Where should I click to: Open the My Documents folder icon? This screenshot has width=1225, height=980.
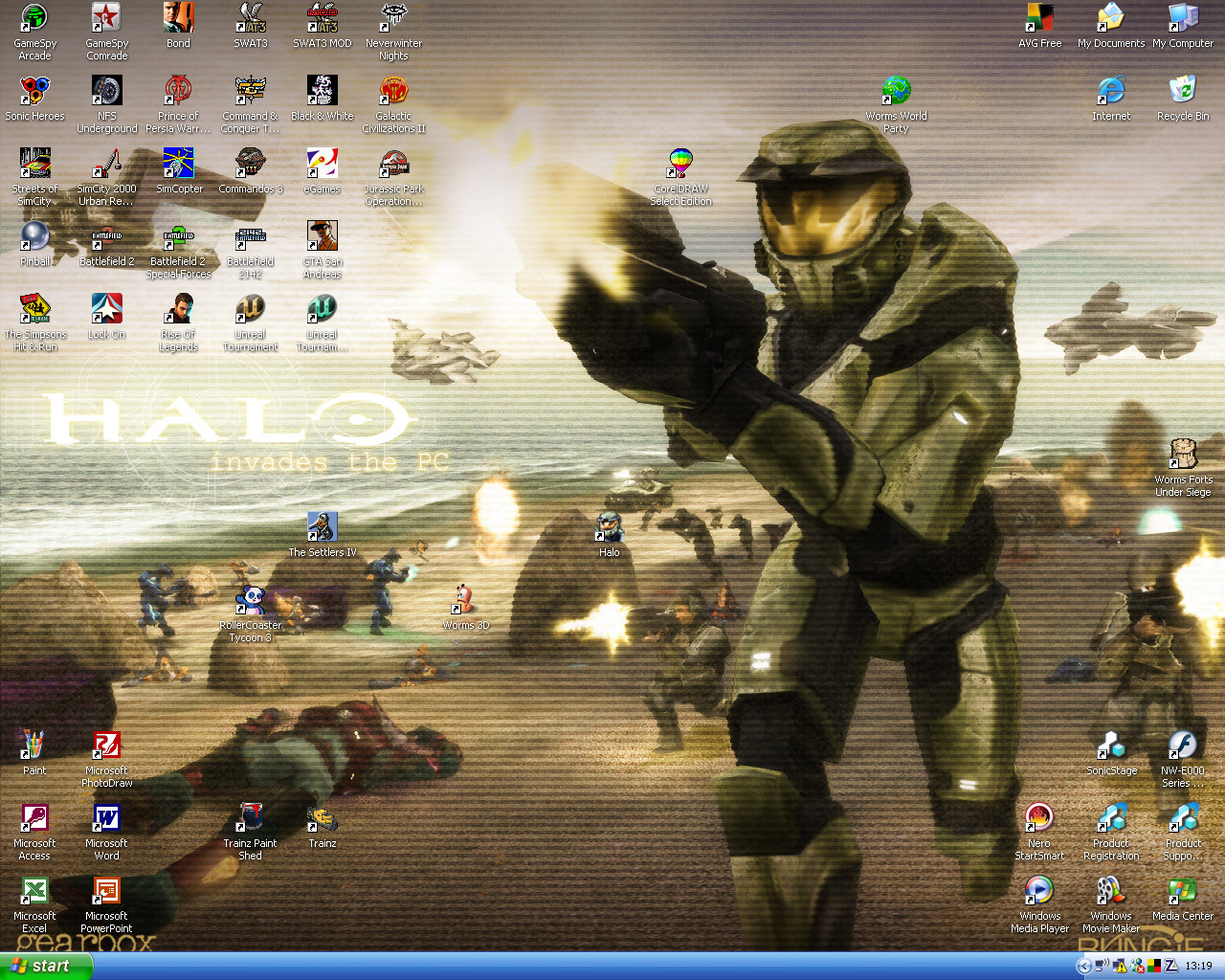tap(1111, 26)
